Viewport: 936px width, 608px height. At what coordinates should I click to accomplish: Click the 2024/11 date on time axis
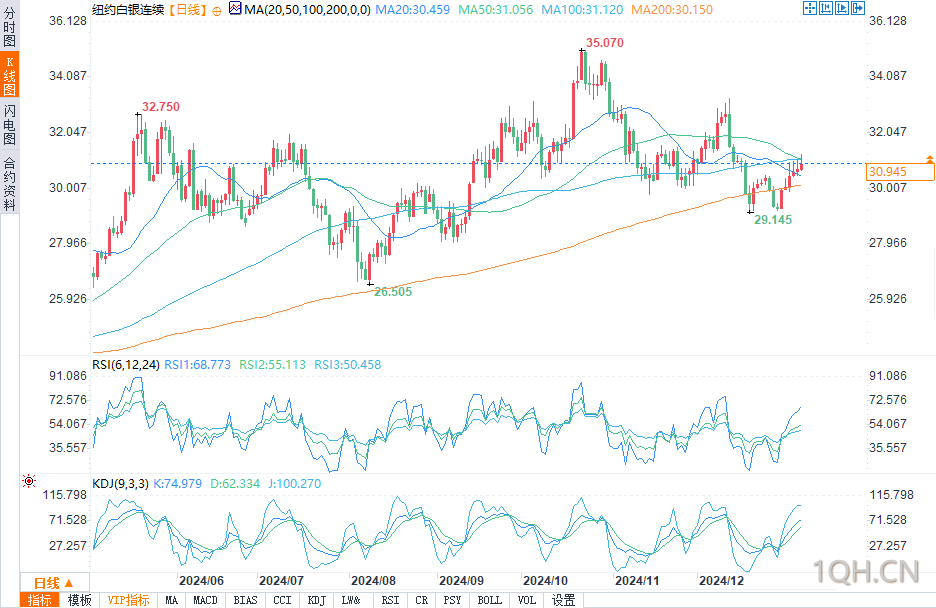pos(638,581)
